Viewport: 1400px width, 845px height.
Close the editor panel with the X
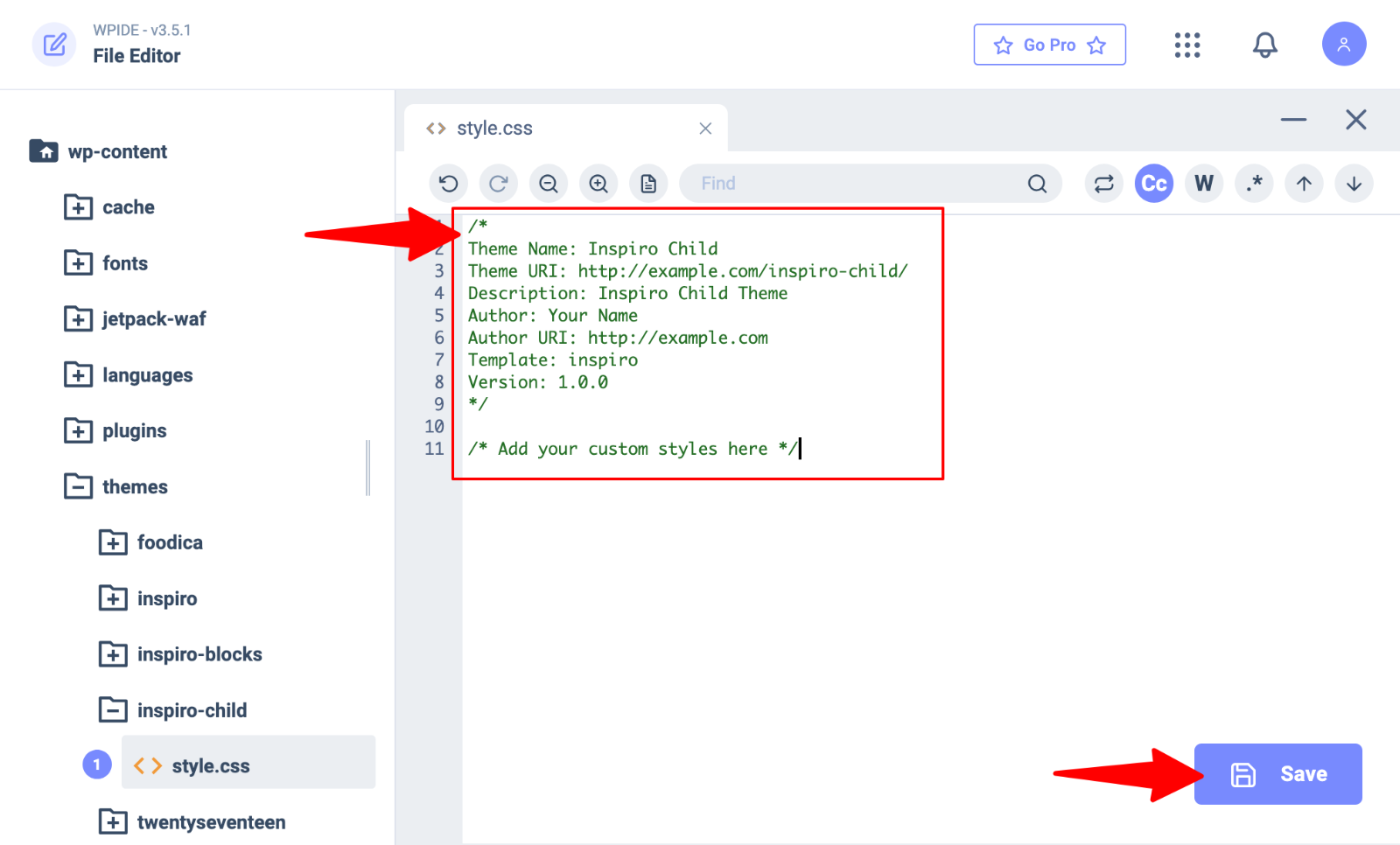tap(1356, 120)
